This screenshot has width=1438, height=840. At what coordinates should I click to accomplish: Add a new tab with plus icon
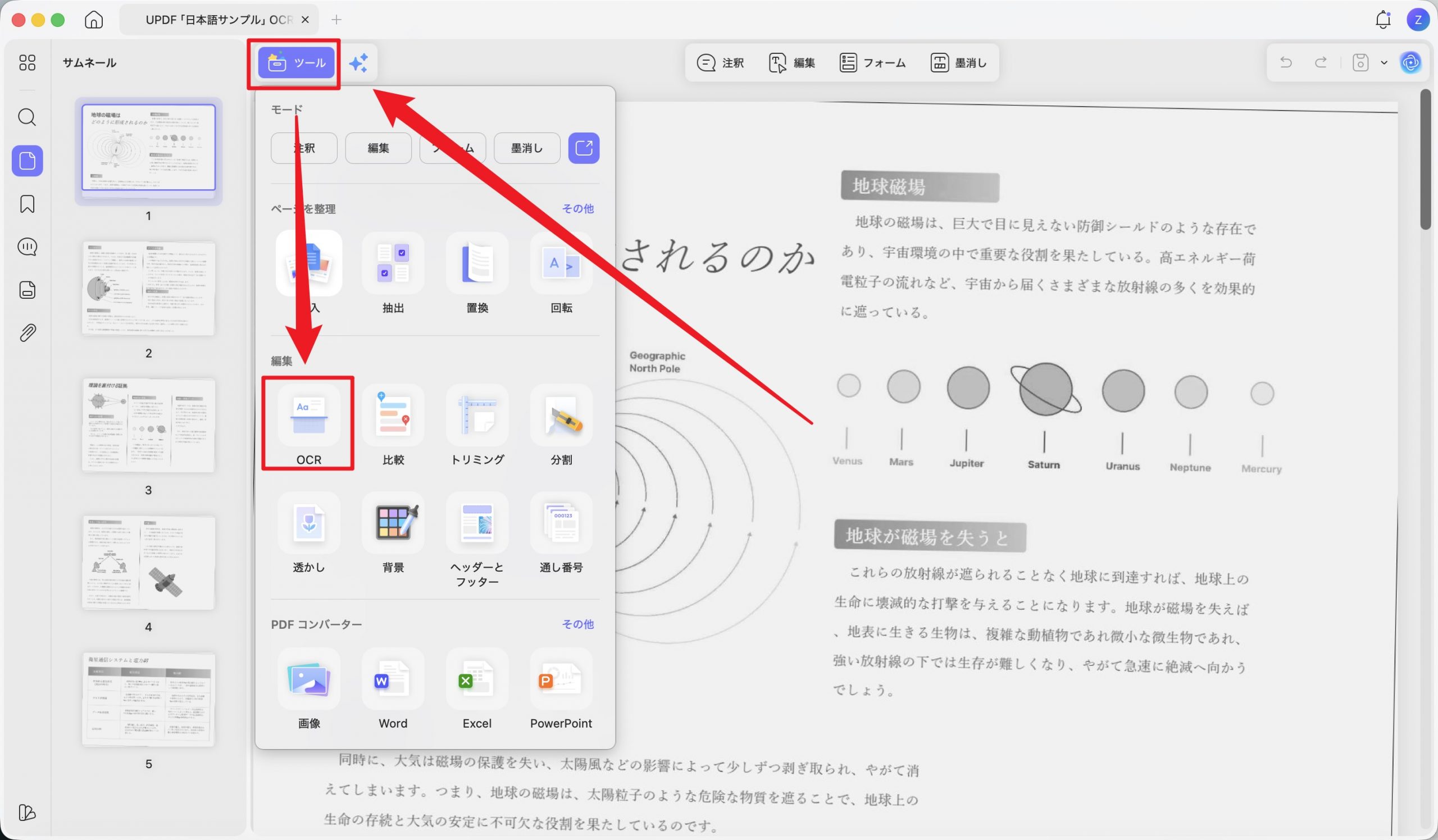coord(336,20)
